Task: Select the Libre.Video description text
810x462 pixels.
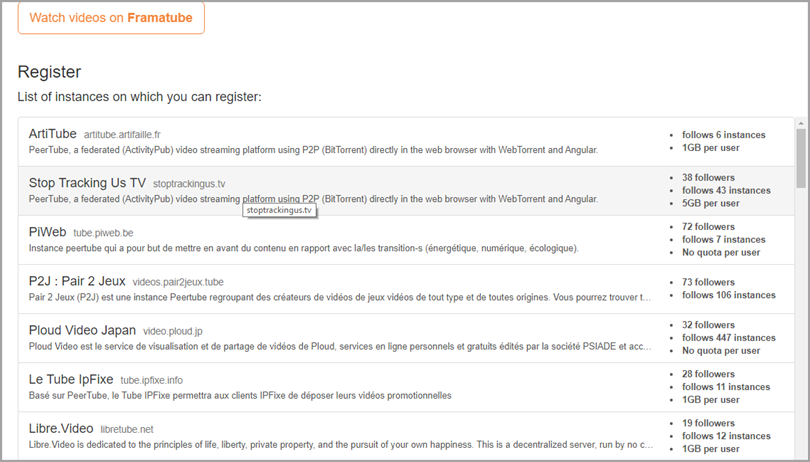Action: 341,445
